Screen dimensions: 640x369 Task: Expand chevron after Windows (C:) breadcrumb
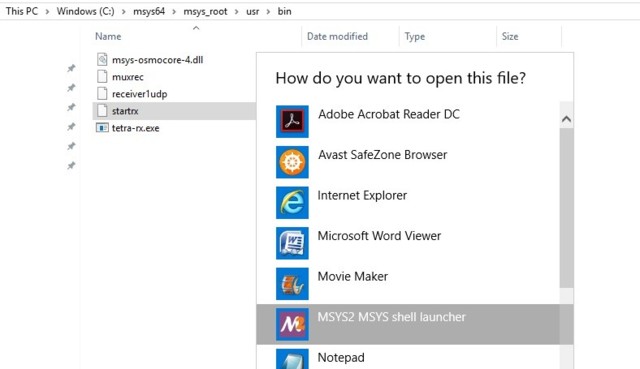(124, 11)
